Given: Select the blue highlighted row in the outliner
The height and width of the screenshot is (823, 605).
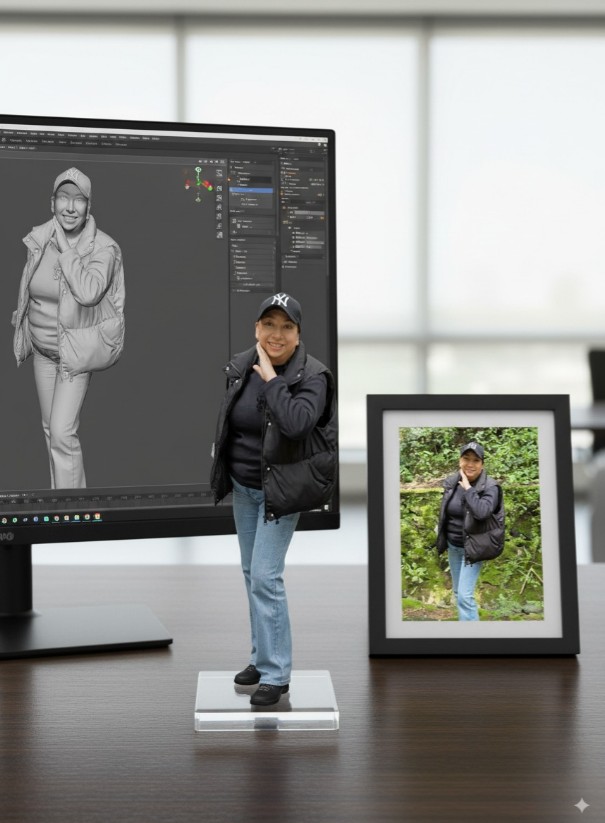Looking at the screenshot, I should coord(251,189).
